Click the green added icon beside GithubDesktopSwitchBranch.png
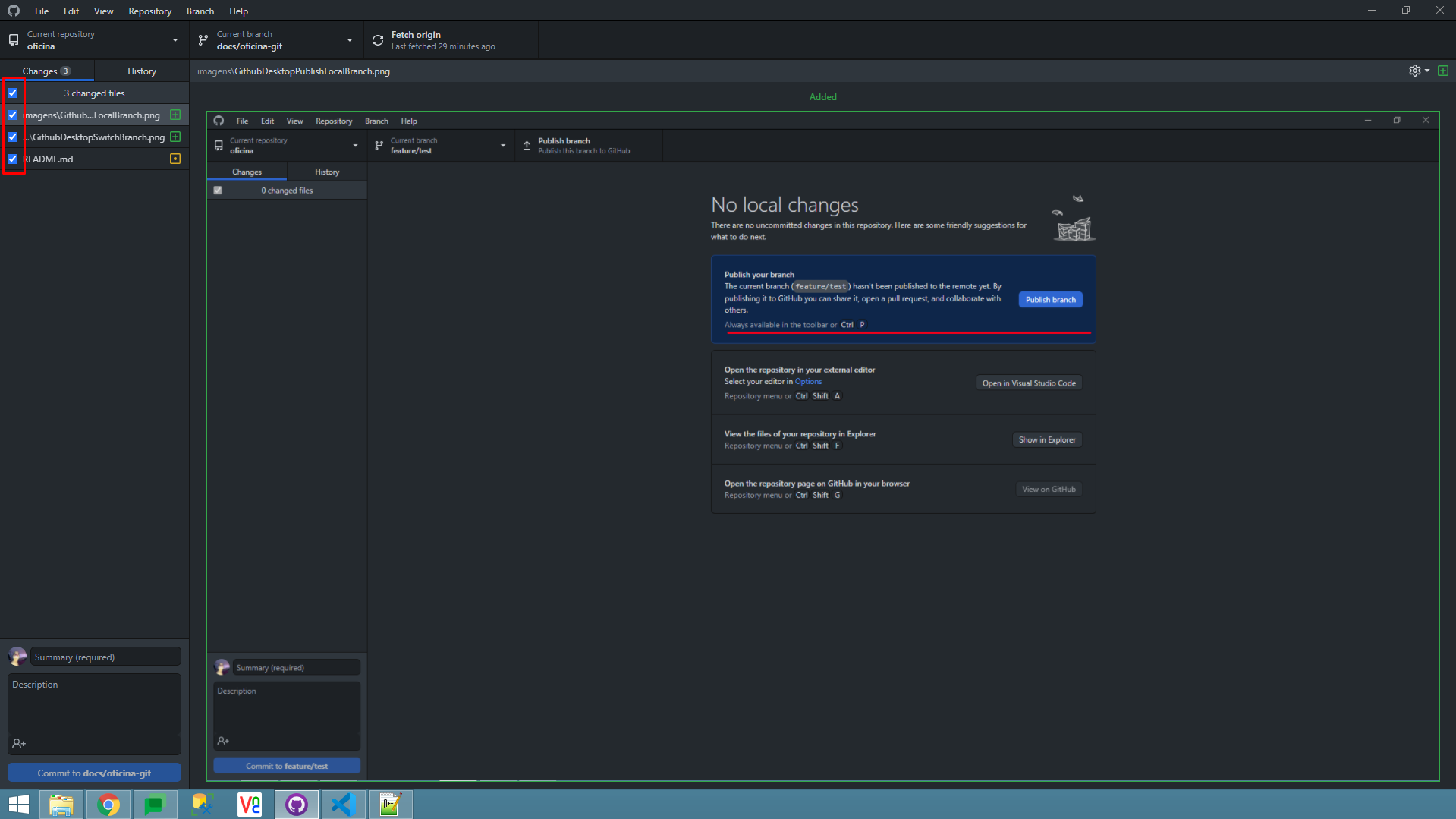This screenshot has width=1456, height=819. pos(175,137)
